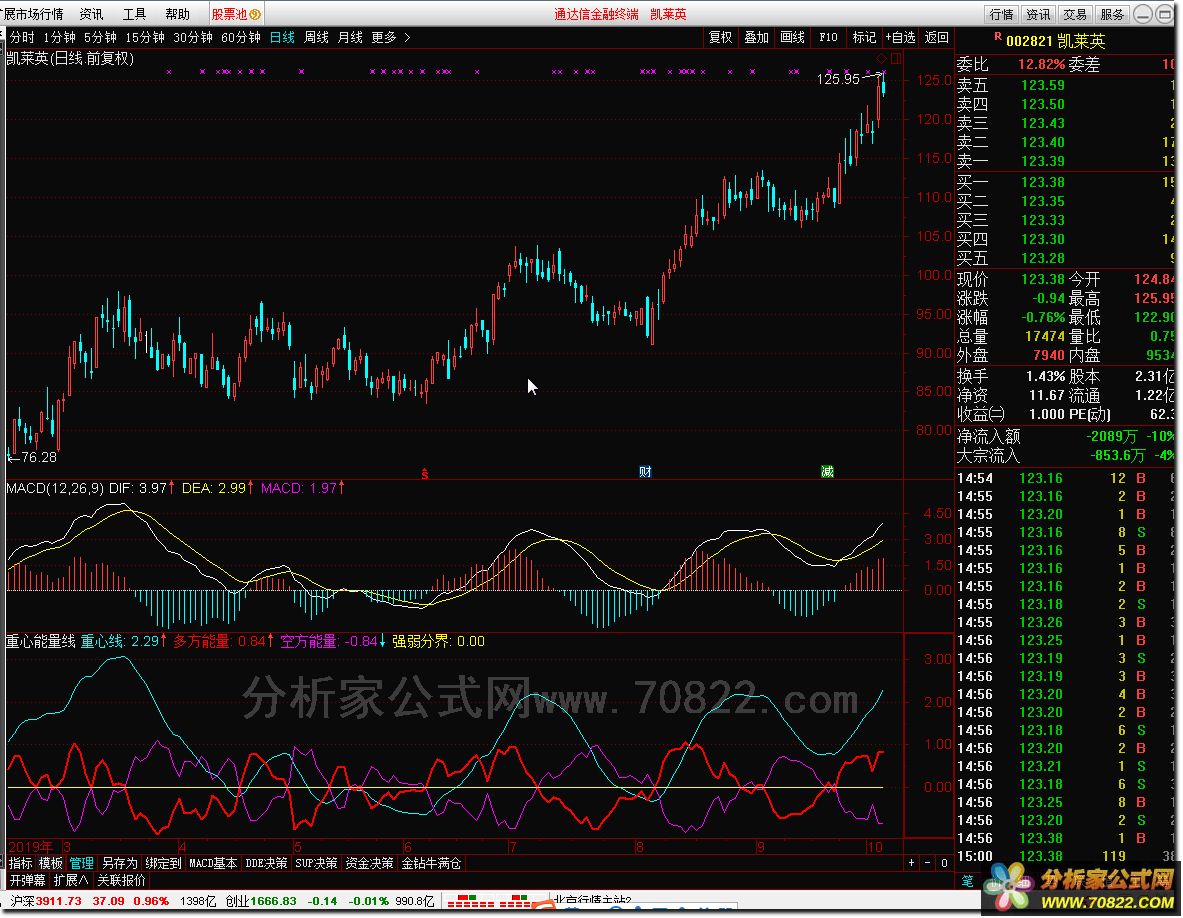Viewport: 1183px width, 918px height.
Task: Click the 标记 mark button
Action: click(x=864, y=37)
